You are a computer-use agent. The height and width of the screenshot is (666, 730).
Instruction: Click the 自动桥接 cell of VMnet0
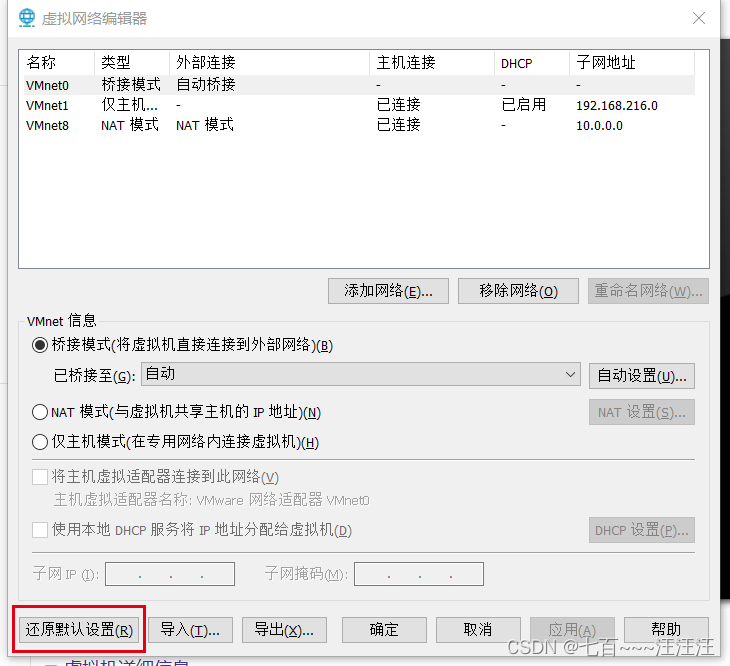[x=206, y=85]
